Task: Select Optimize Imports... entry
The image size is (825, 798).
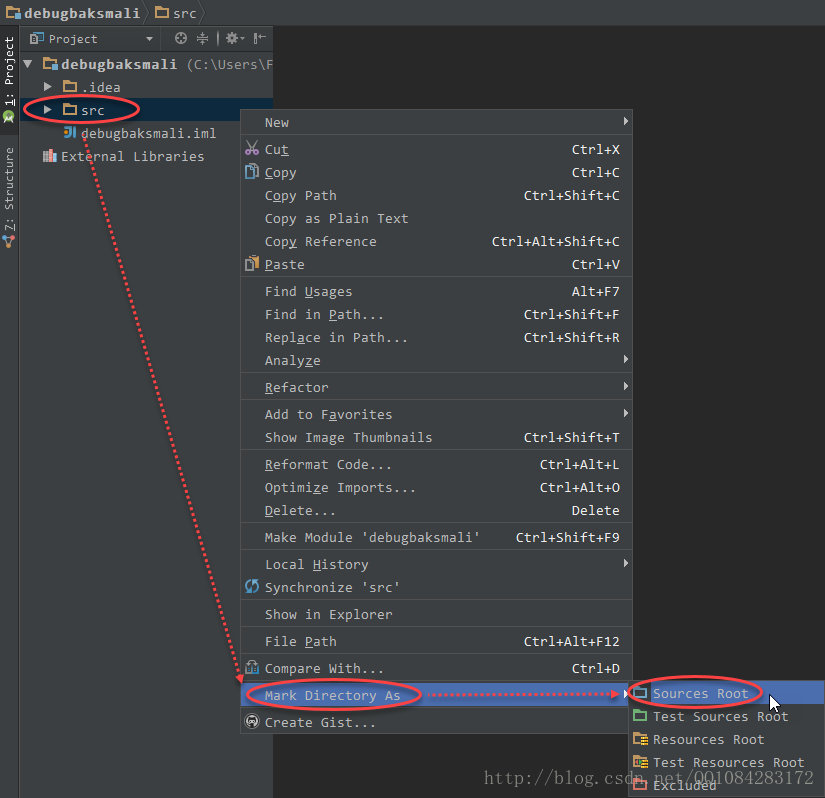Action: pos(436,487)
